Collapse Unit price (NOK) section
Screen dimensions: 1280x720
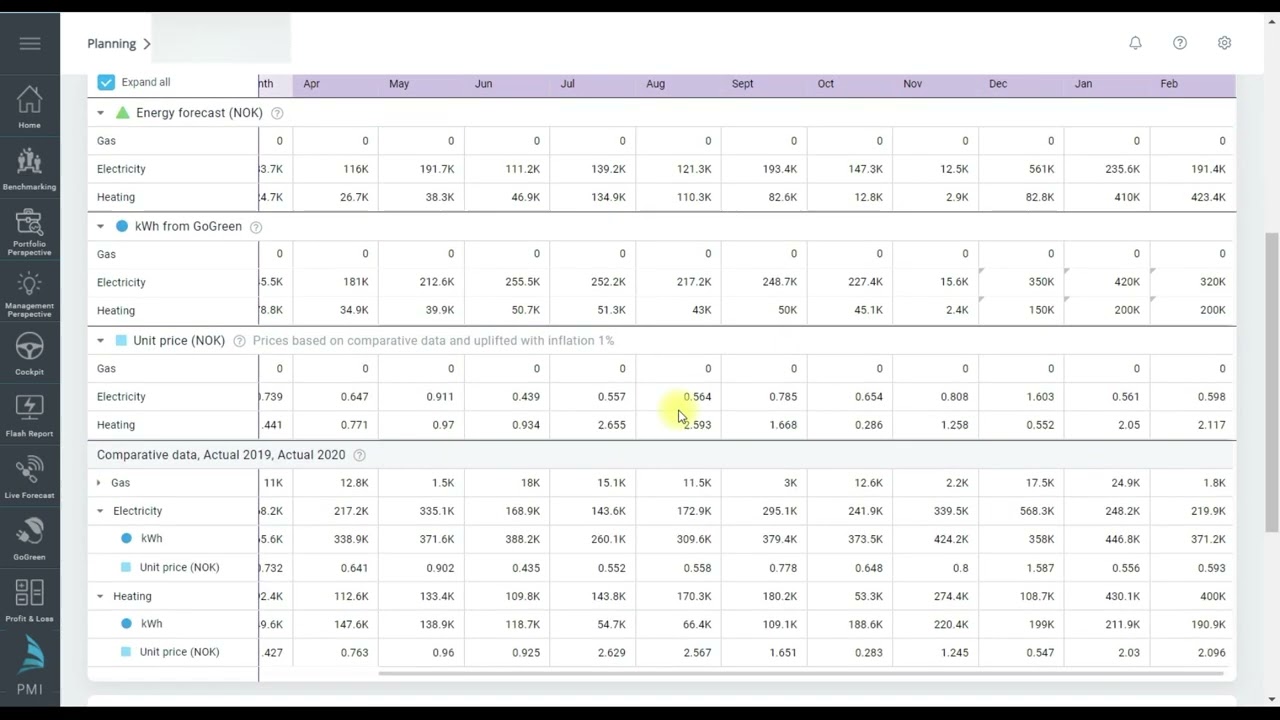[x=100, y=340]
